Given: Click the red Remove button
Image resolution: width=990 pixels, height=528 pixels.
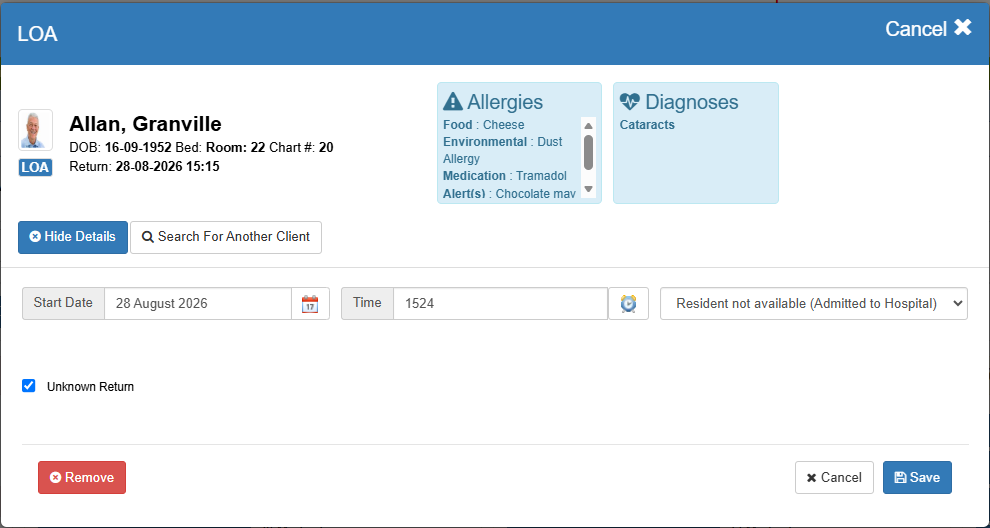Looking at the screenshot, I should pyautogui.click(x=82, y=477).
